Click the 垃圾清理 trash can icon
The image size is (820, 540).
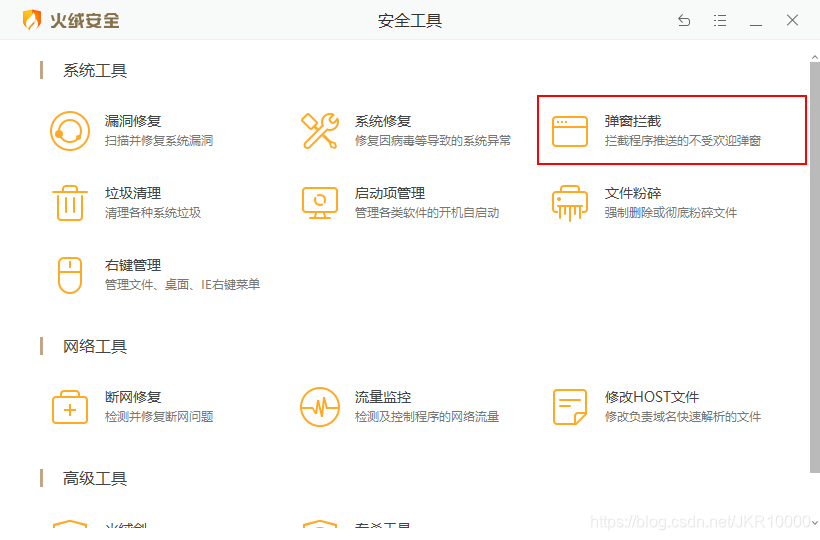70,203
